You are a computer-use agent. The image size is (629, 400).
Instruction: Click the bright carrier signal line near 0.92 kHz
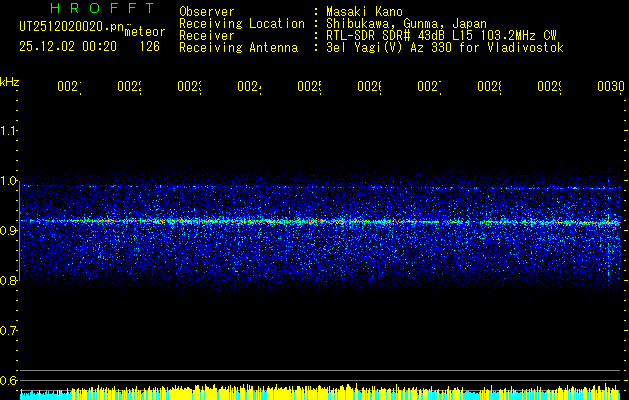pos(320,221)
